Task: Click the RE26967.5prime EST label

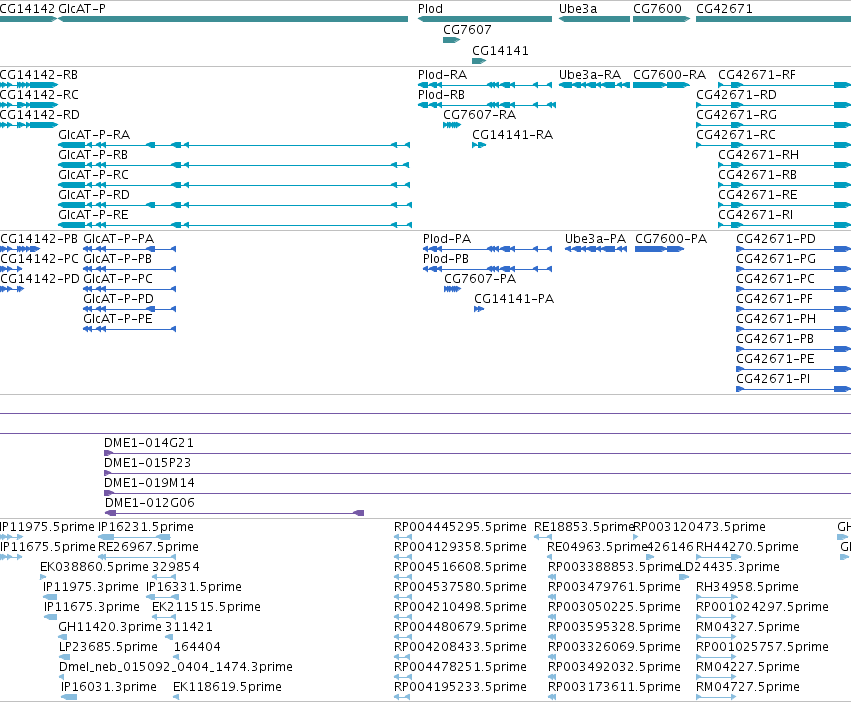Action: [x=149, y=547]
